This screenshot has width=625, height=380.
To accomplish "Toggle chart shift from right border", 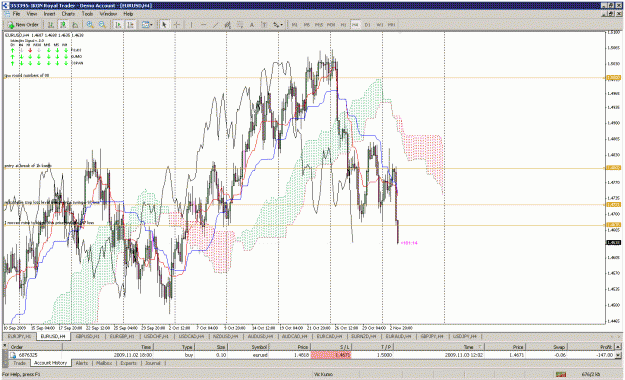I will click(130, 25).
